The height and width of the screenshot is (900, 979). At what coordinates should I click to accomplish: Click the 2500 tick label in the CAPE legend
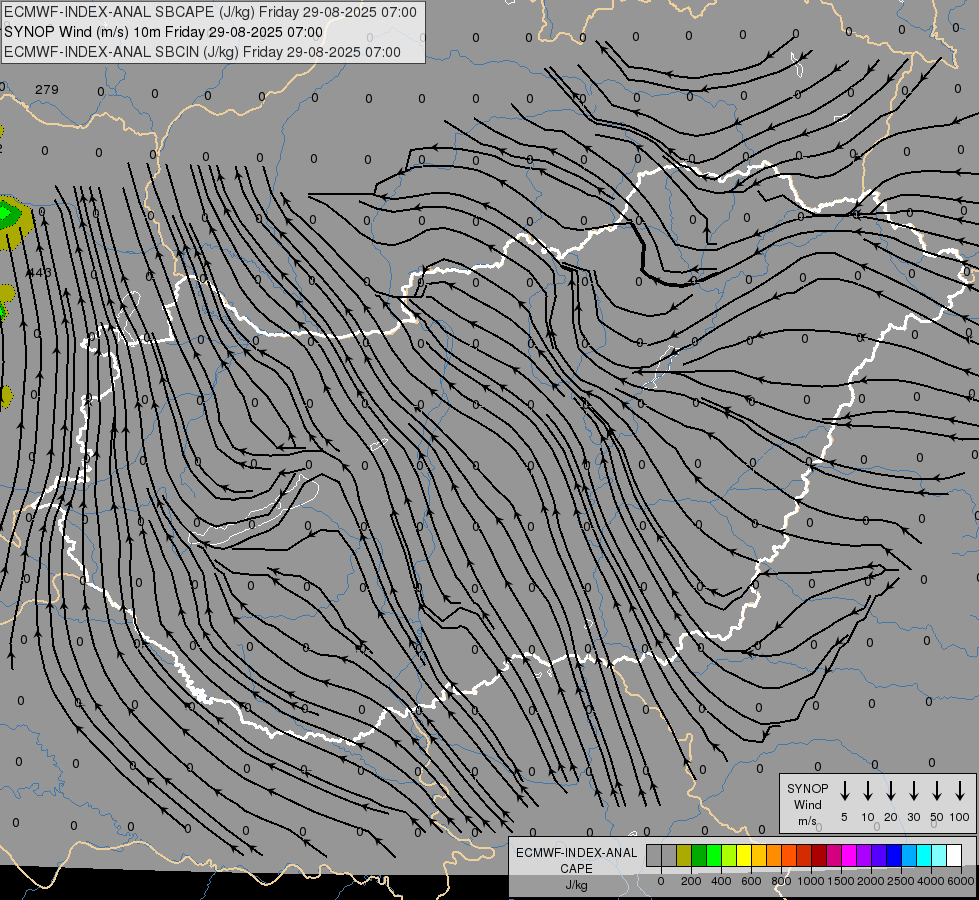click(x=901, y=881)
